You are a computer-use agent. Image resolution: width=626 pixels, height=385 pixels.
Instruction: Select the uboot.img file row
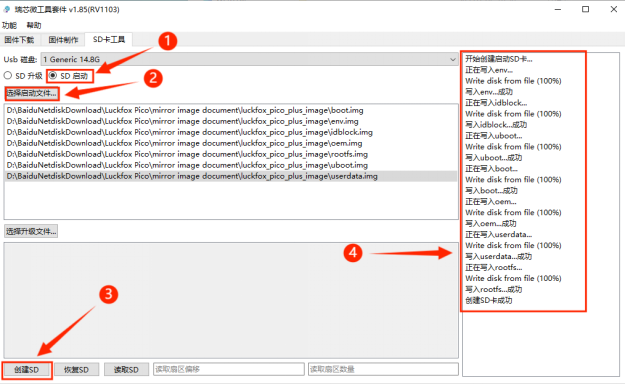coord(231,165)
